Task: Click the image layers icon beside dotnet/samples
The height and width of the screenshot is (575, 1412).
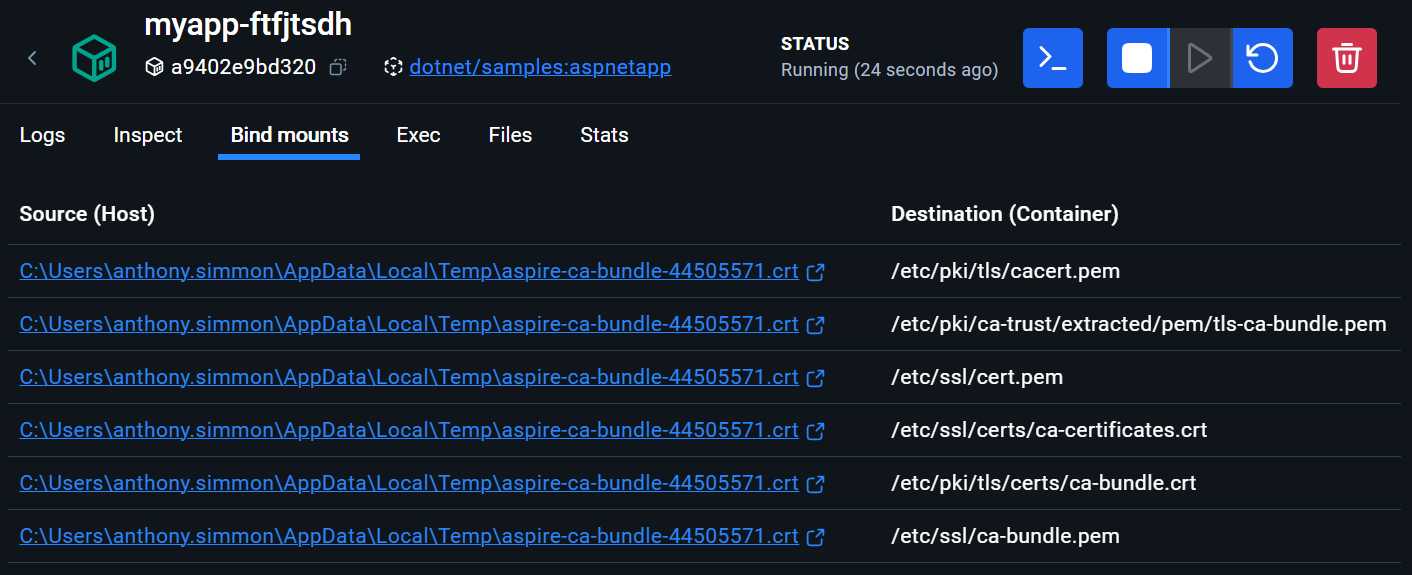Action: pyautogui.click(x=393, y=67)
